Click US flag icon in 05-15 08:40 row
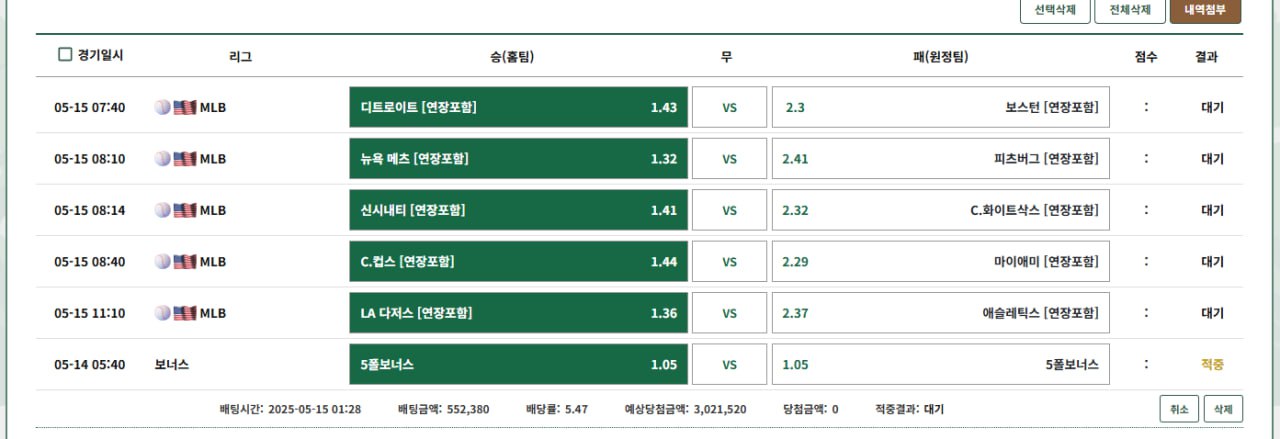This screenshot has width=1280, height=439. point(185,261)
